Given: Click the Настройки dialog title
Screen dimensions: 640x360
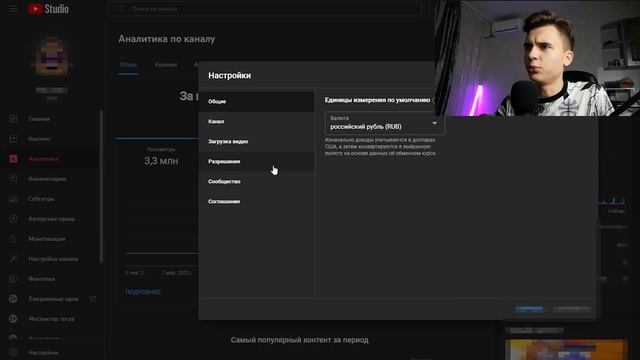Looking at the screenshot, I should click(x=229, y=76).
